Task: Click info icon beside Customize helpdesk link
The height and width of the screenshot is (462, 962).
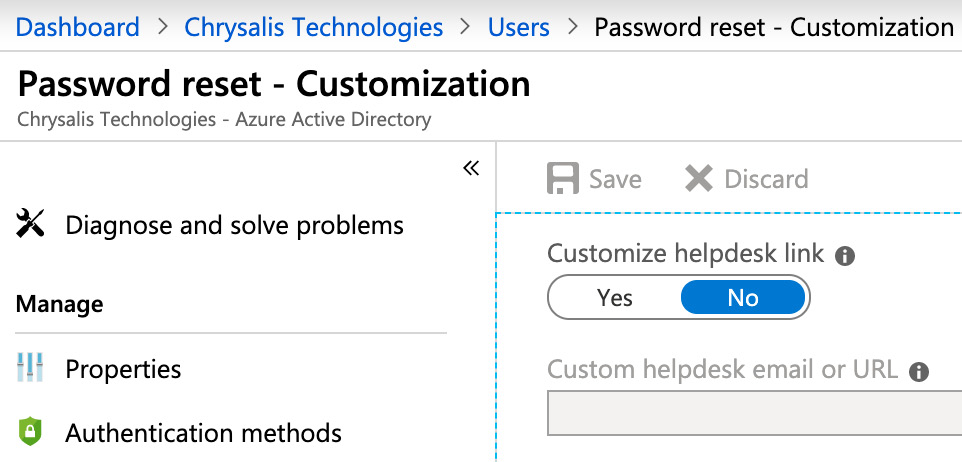Action: (845, 256)
